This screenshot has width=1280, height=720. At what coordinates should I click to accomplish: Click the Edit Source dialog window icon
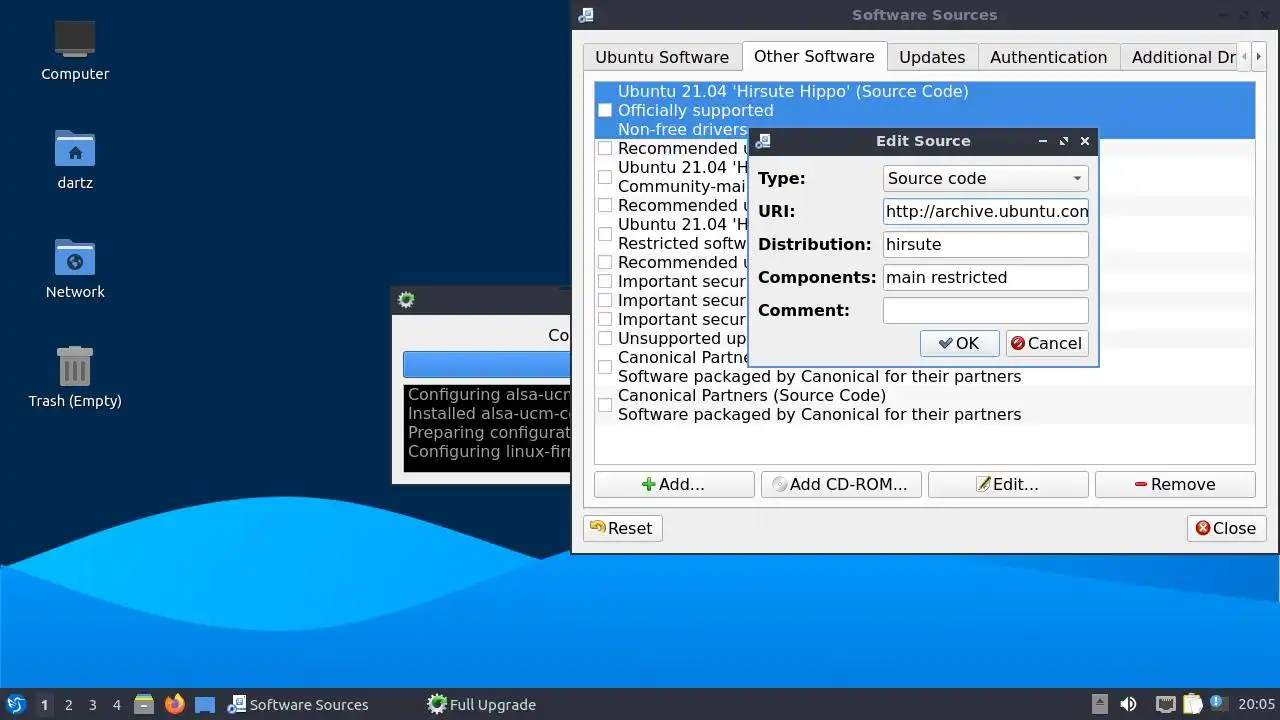(x=762, y=141)
